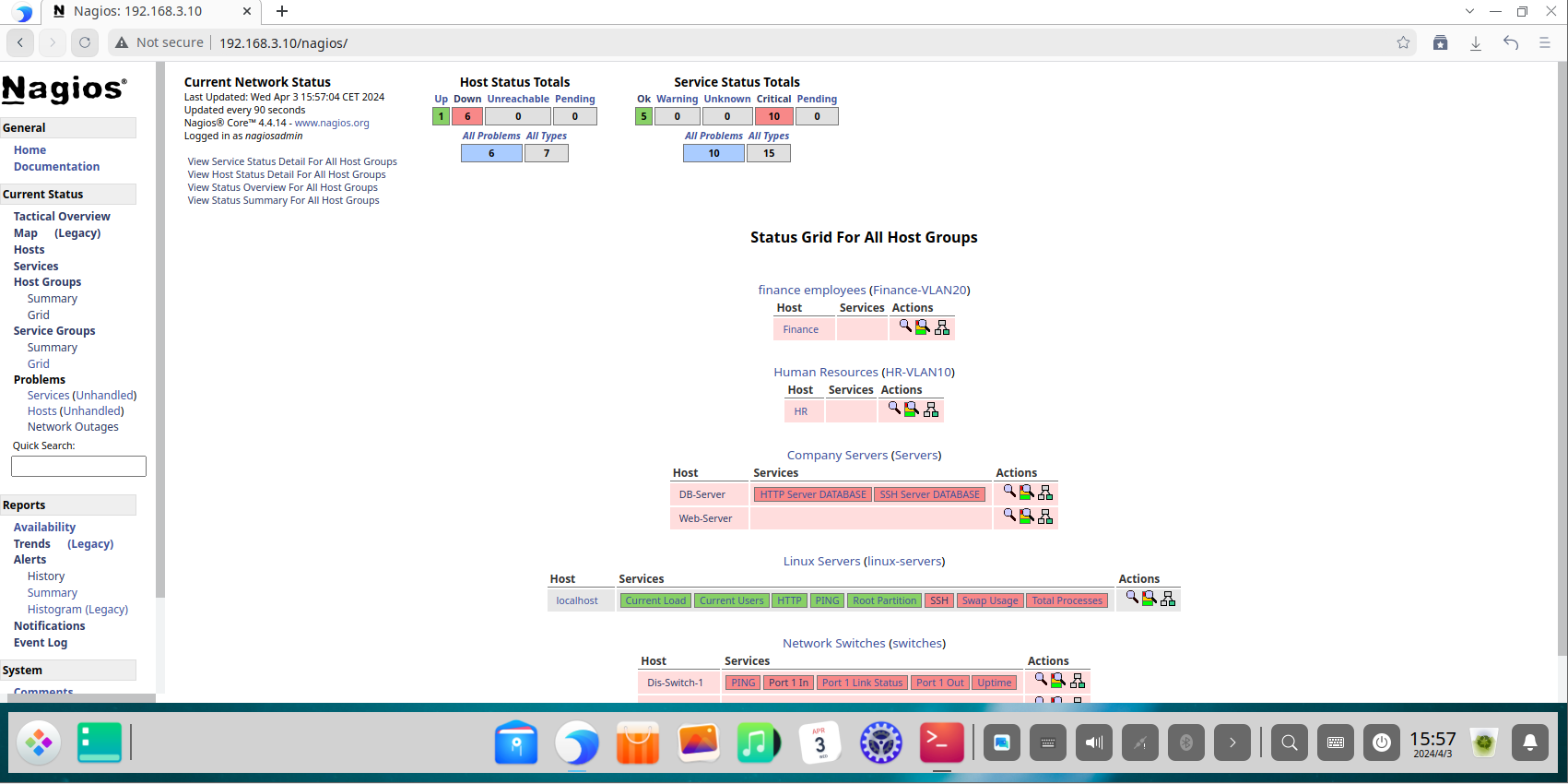Open Alerts History link
The height and width of the screenshot is (784, 1568).
tap(46, 576)
